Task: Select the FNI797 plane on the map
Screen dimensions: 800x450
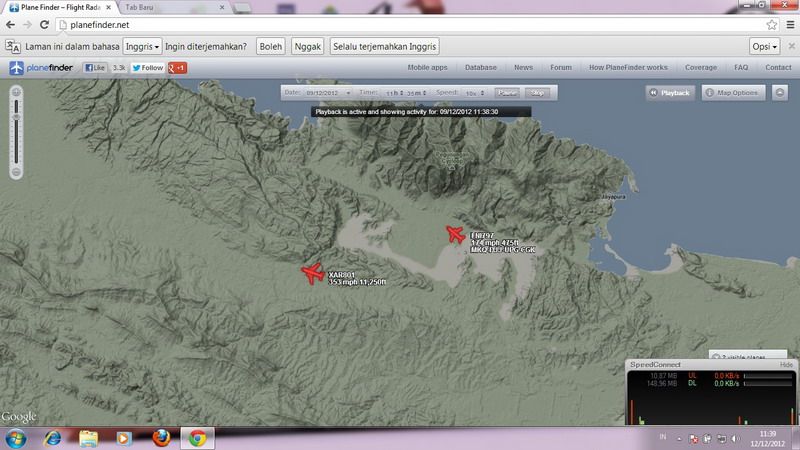Action: [x=456, y=235]
